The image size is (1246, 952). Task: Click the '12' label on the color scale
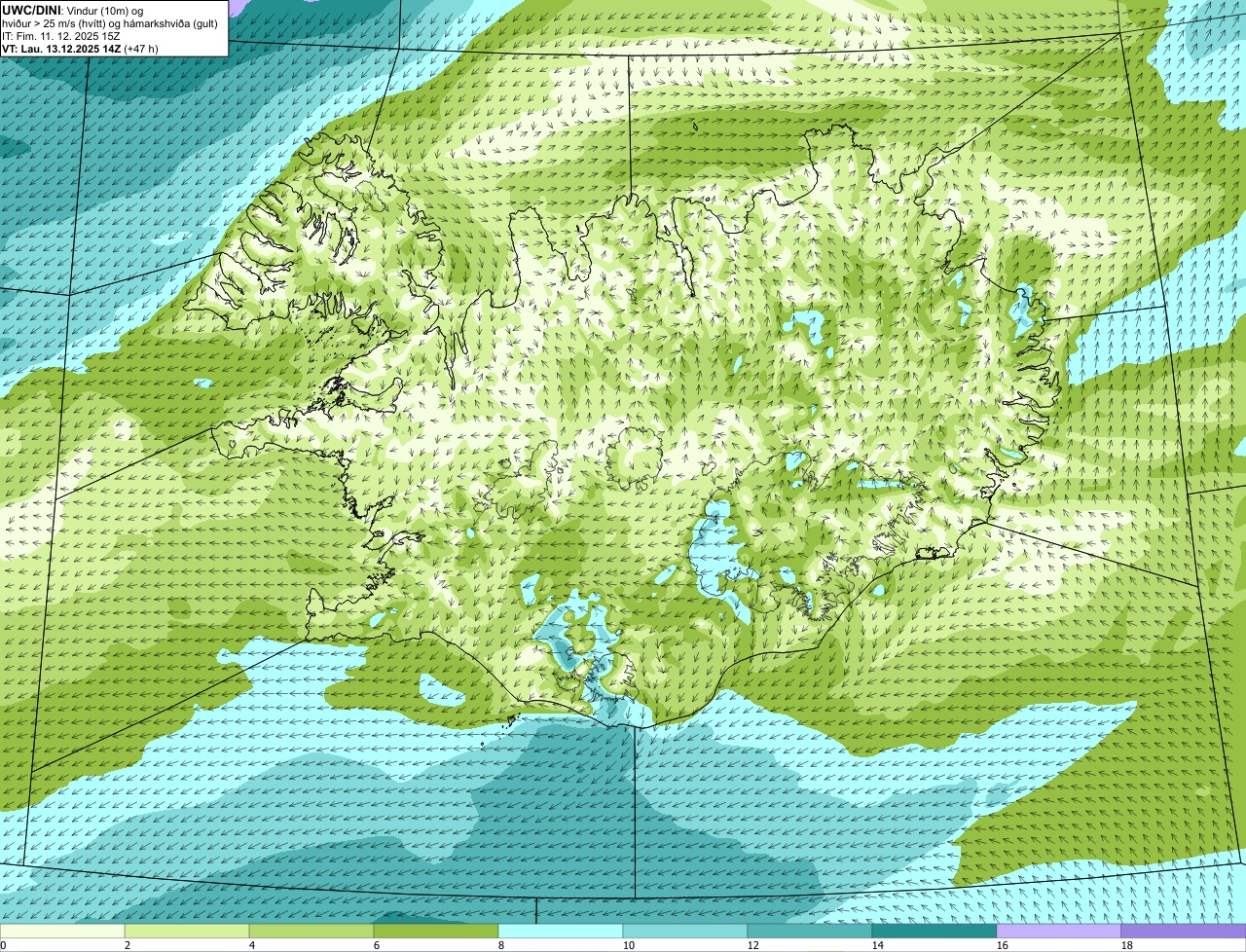click(753, 945)
